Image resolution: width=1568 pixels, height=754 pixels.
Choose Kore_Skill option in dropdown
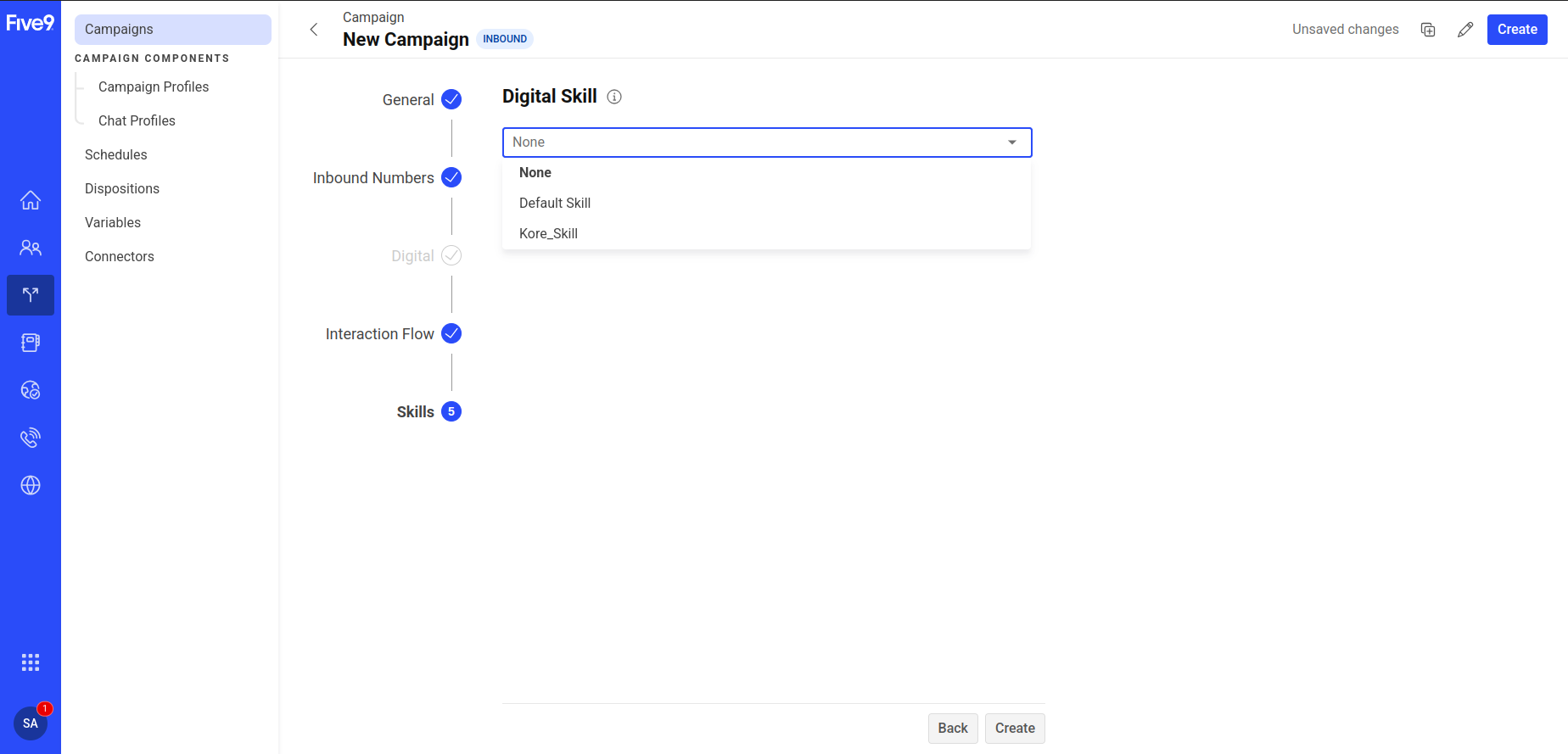coord(548,233)
